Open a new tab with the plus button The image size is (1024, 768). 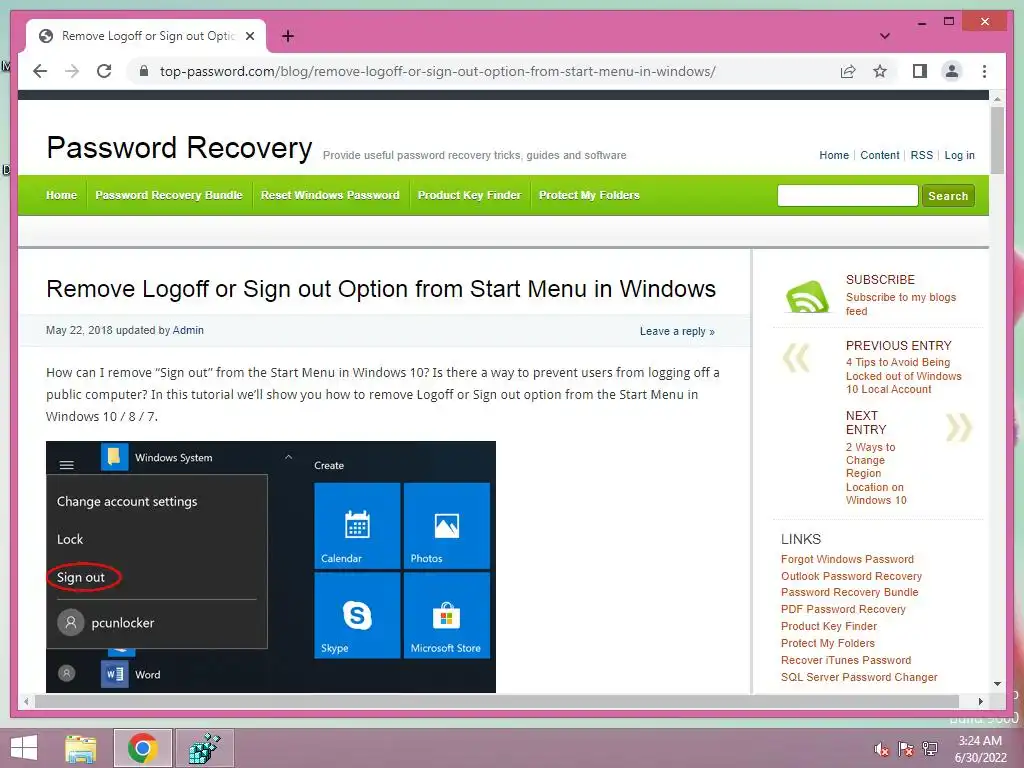point(287,36)
